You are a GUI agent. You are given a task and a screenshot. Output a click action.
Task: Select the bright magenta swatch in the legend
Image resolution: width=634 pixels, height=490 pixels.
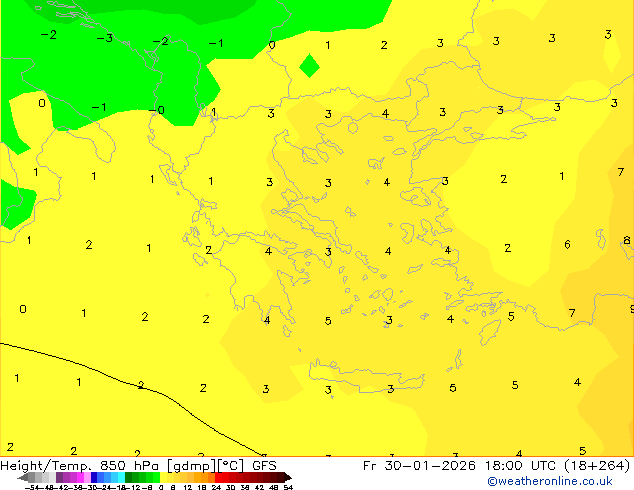tap(80, 478)
